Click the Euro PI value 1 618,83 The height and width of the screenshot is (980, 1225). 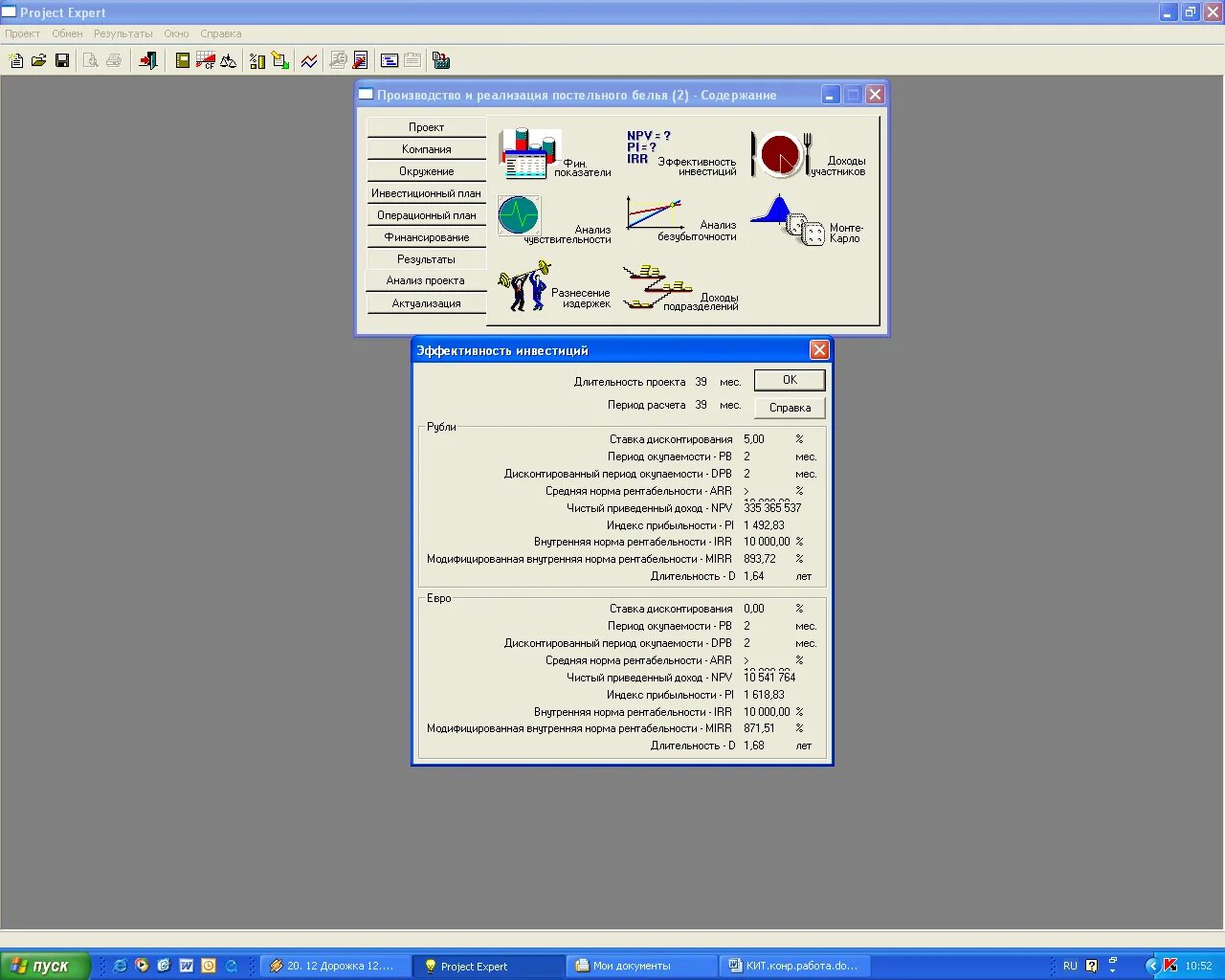[x=764, y=695]
